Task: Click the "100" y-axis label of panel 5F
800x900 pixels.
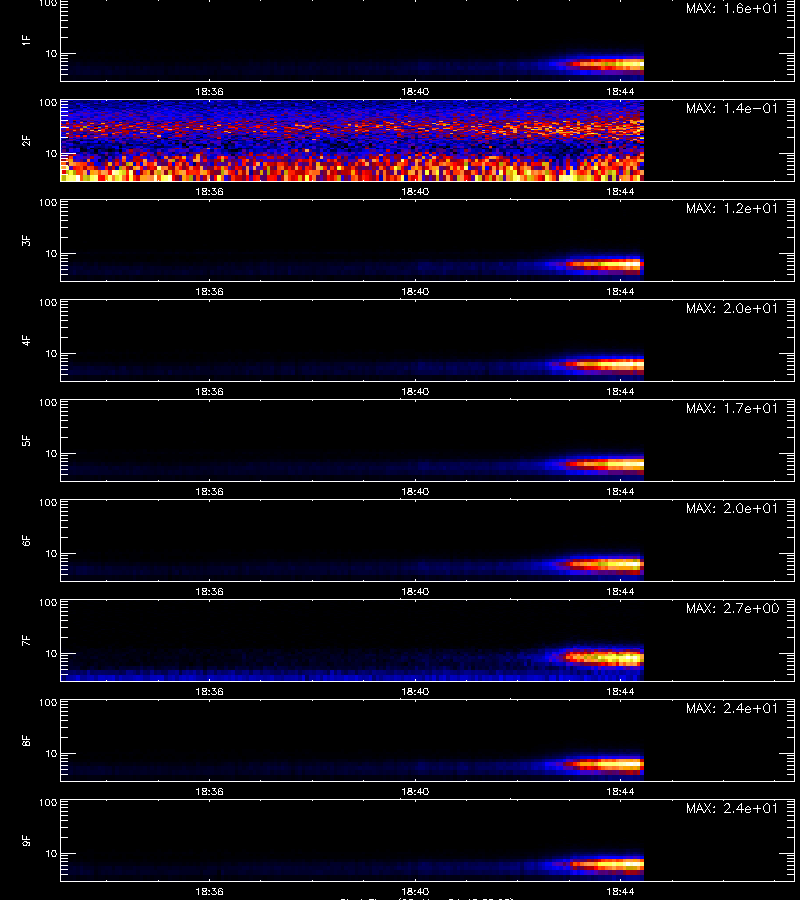Action: (48, 402)
